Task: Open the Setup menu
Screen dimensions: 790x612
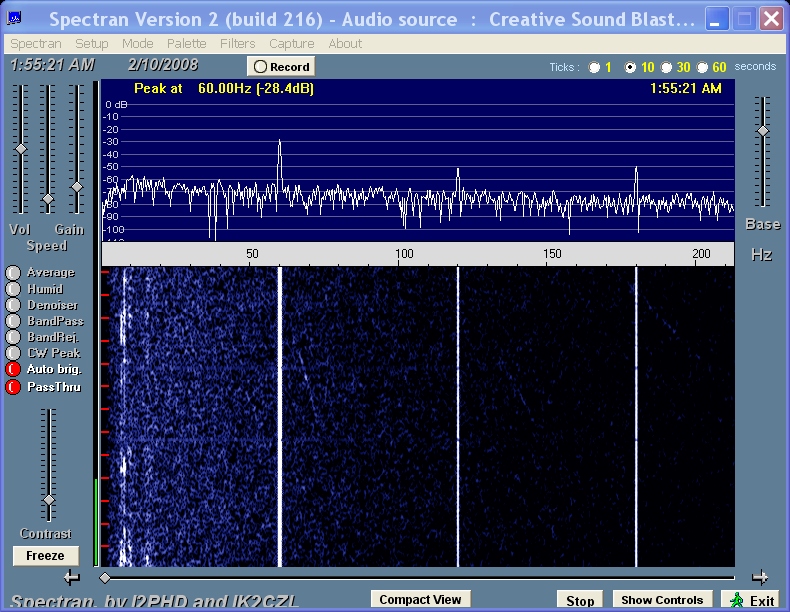Action: click(92, 44)
